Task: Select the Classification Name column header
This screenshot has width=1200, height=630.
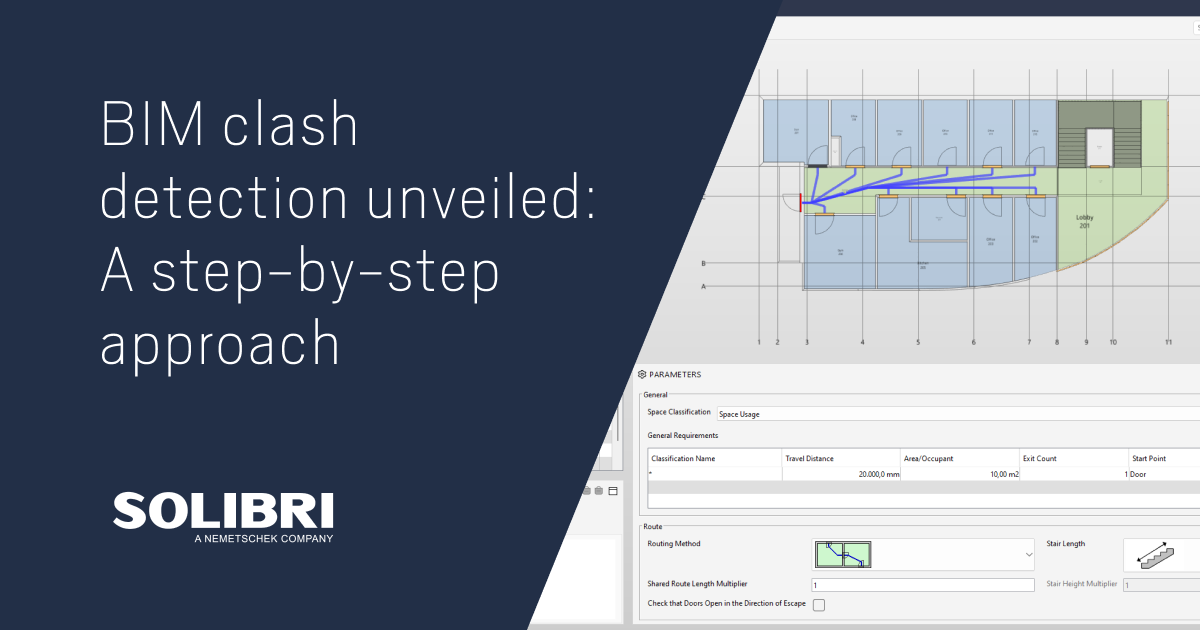Action: 714,458
